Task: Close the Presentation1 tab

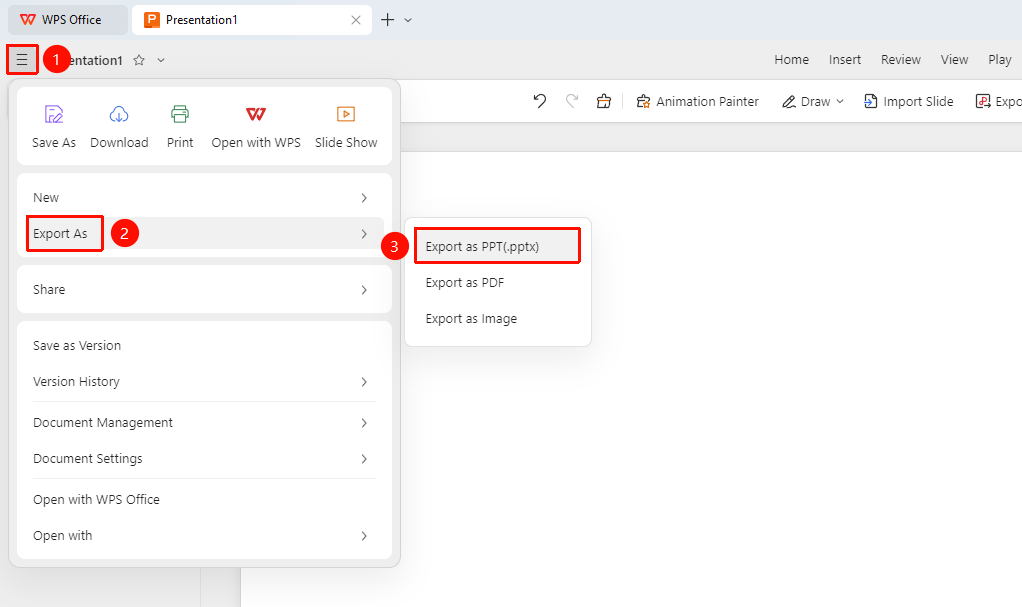Action: click(356, 20)
